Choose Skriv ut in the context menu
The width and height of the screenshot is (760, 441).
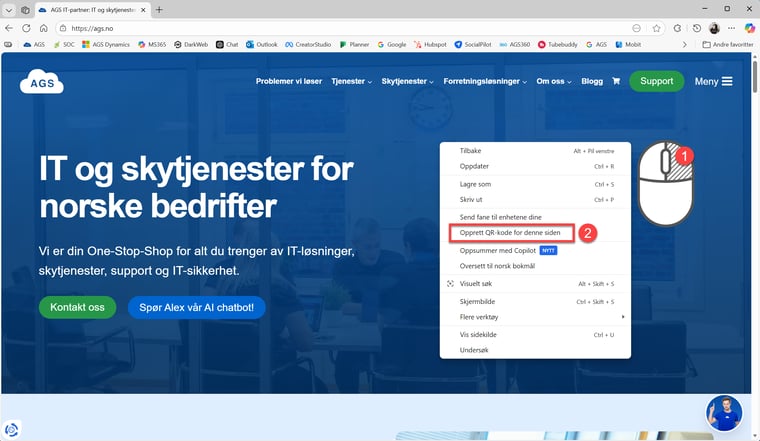[x=535, y=199]
